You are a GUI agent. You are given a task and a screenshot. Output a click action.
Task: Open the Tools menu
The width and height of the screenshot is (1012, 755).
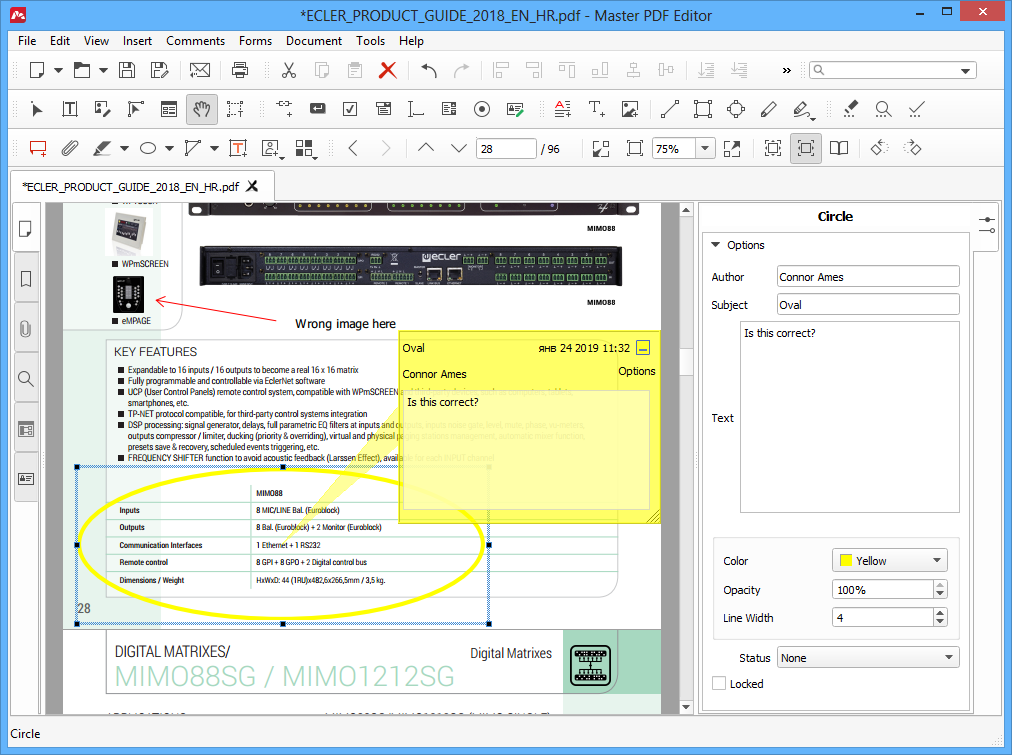coord(370,41)
